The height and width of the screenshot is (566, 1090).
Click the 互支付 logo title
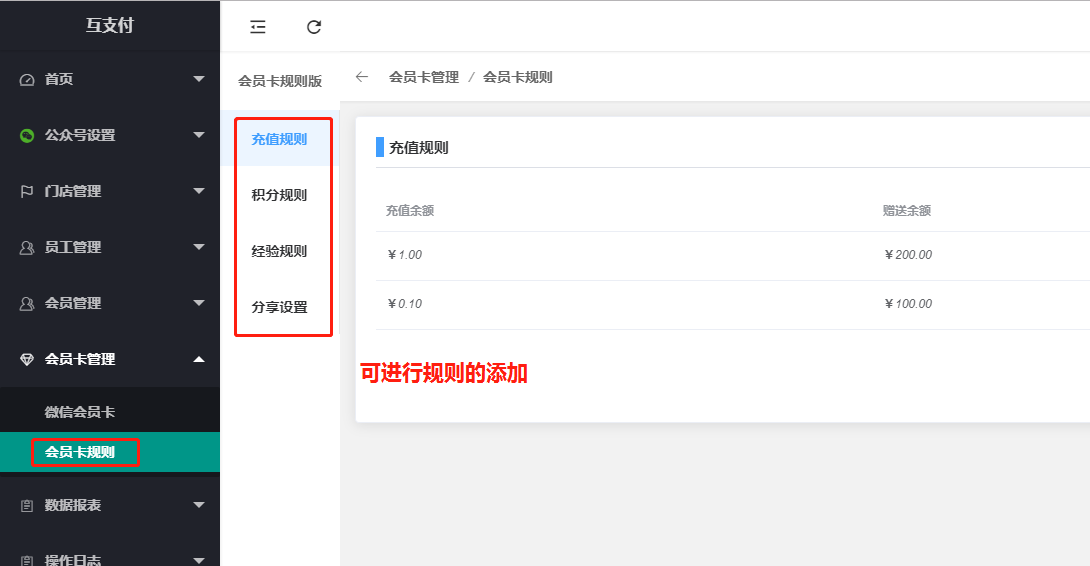pyautogui.click(x=110, y=26)
